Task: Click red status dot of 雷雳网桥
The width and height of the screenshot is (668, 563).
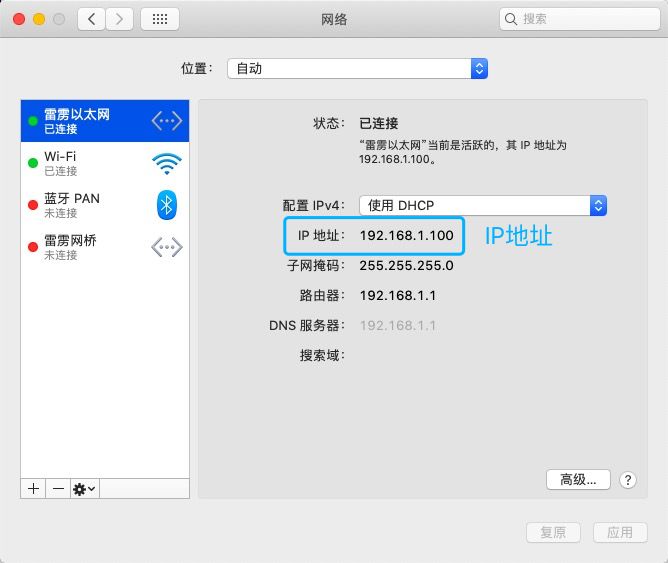Action: point(33,247)
